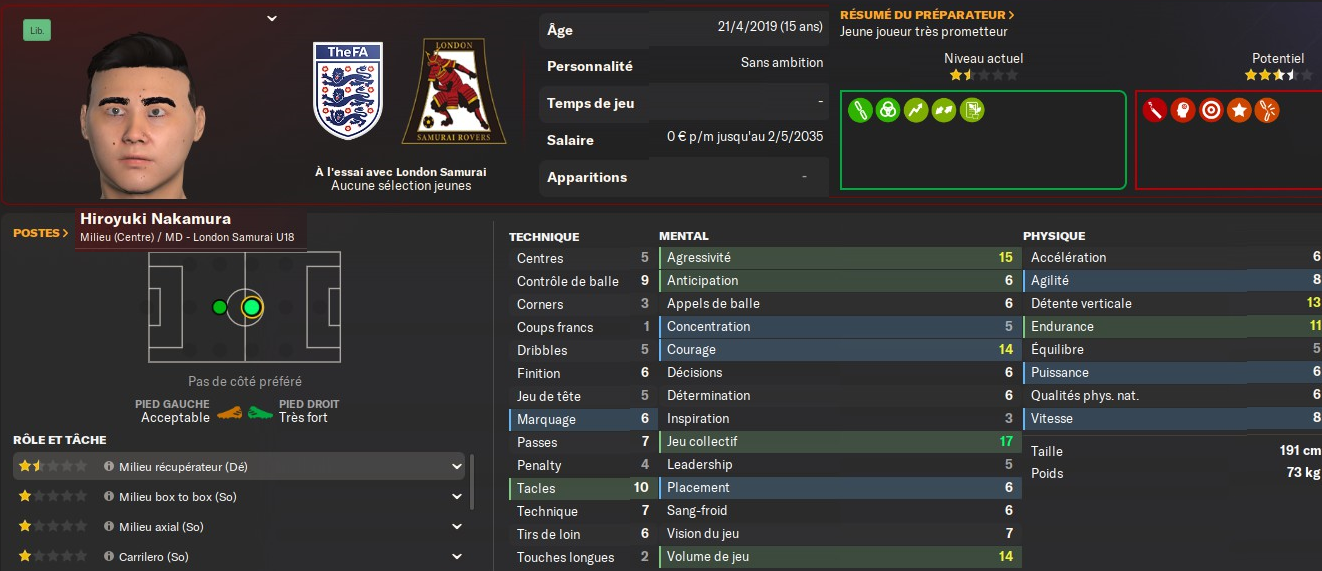Open the Postes section link
The image size is (1322, 571).
(x=41, y=233)
